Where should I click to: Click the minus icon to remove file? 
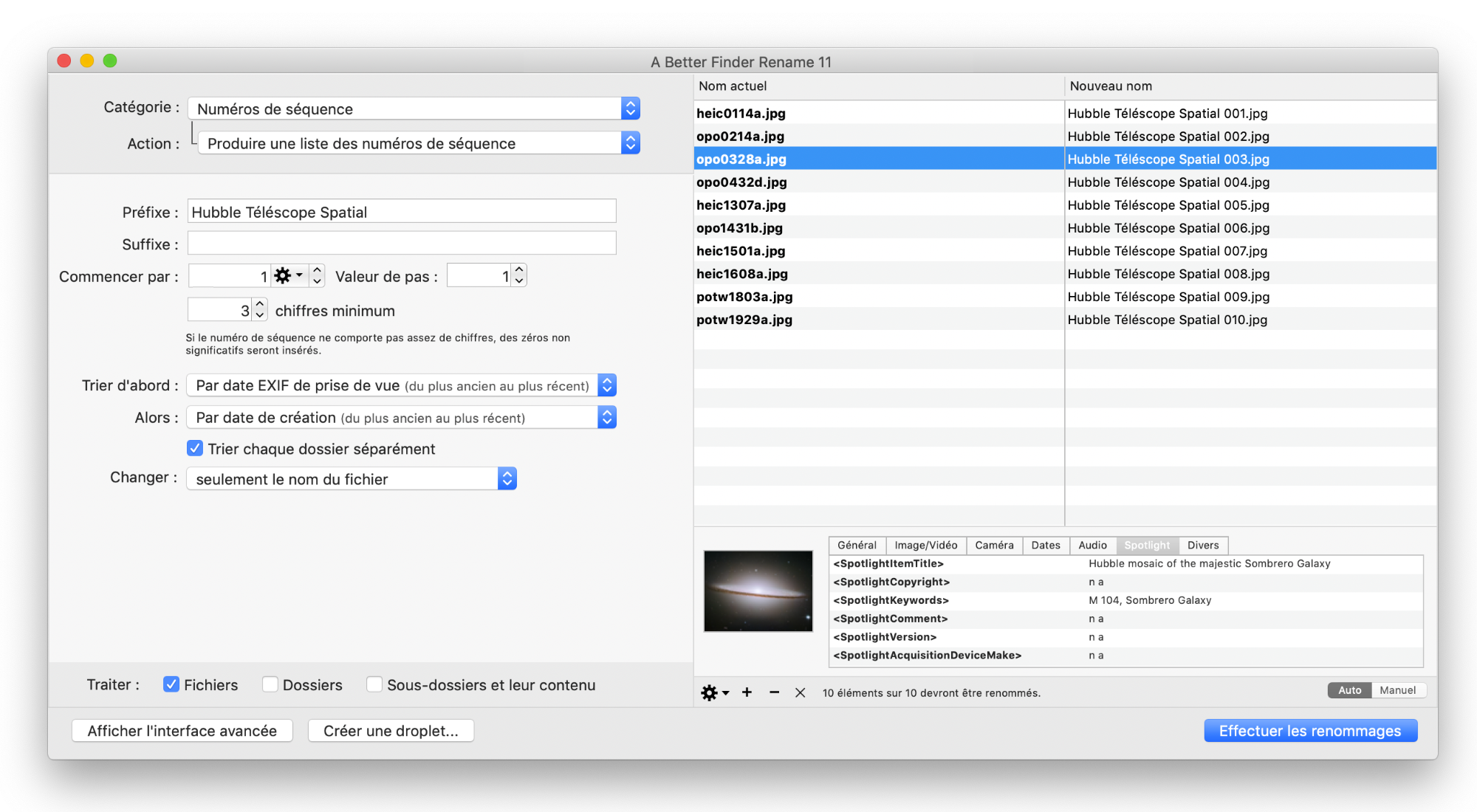[774, 692]
